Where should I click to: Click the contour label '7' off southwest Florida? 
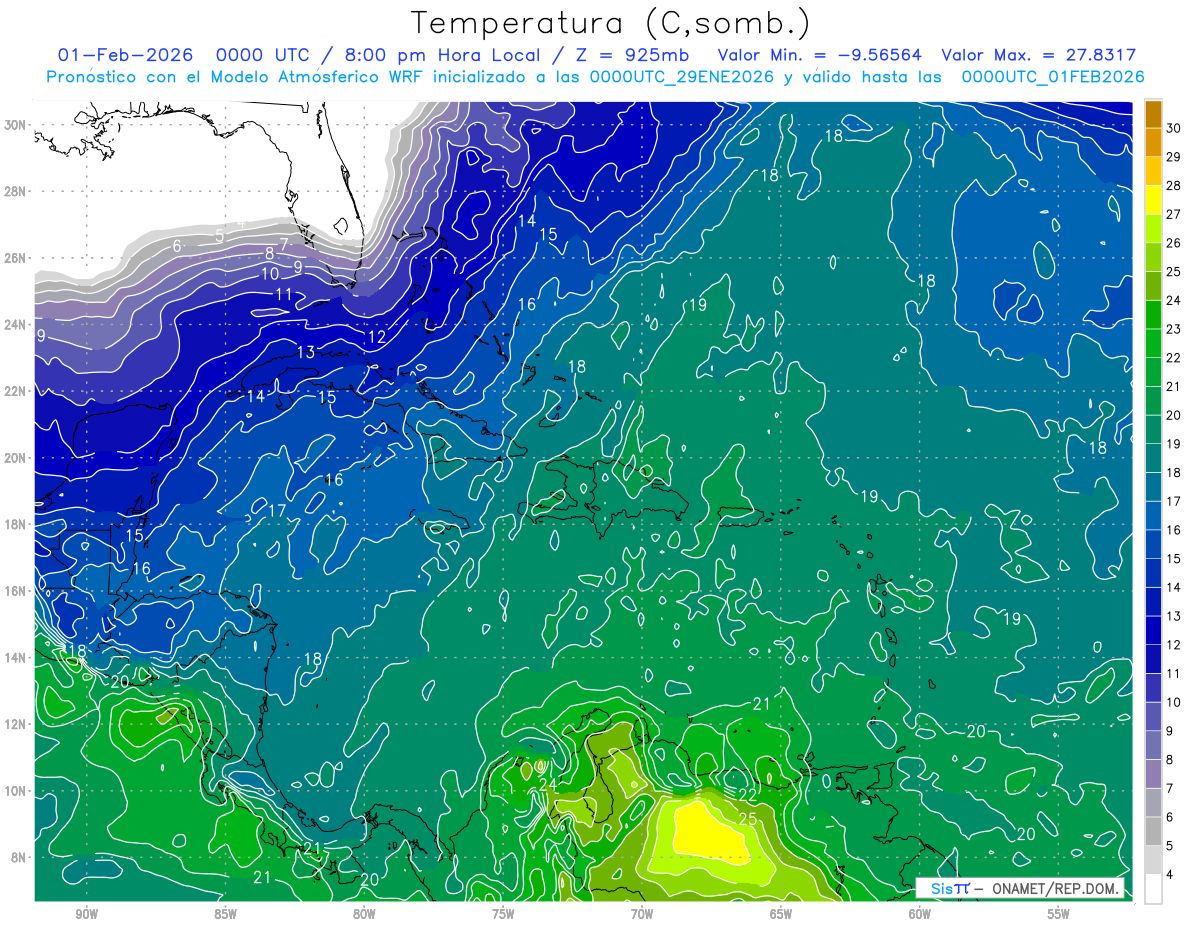(x=283, y=243)
